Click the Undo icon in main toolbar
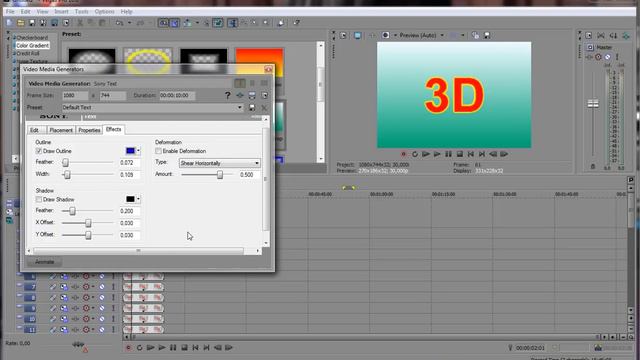 pos(119,23)
